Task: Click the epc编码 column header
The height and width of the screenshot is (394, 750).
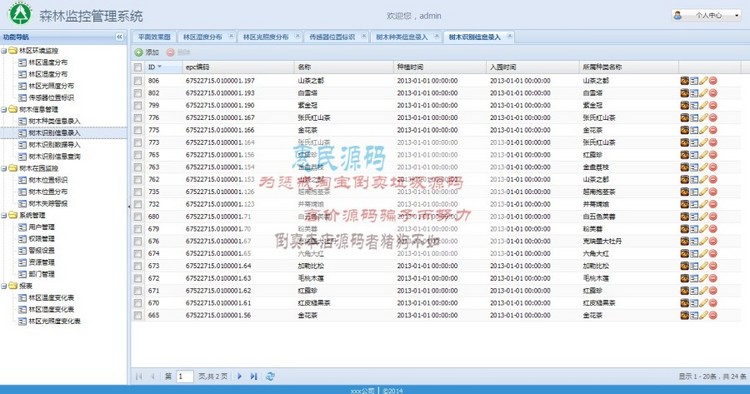Action: tap(238, 67)
